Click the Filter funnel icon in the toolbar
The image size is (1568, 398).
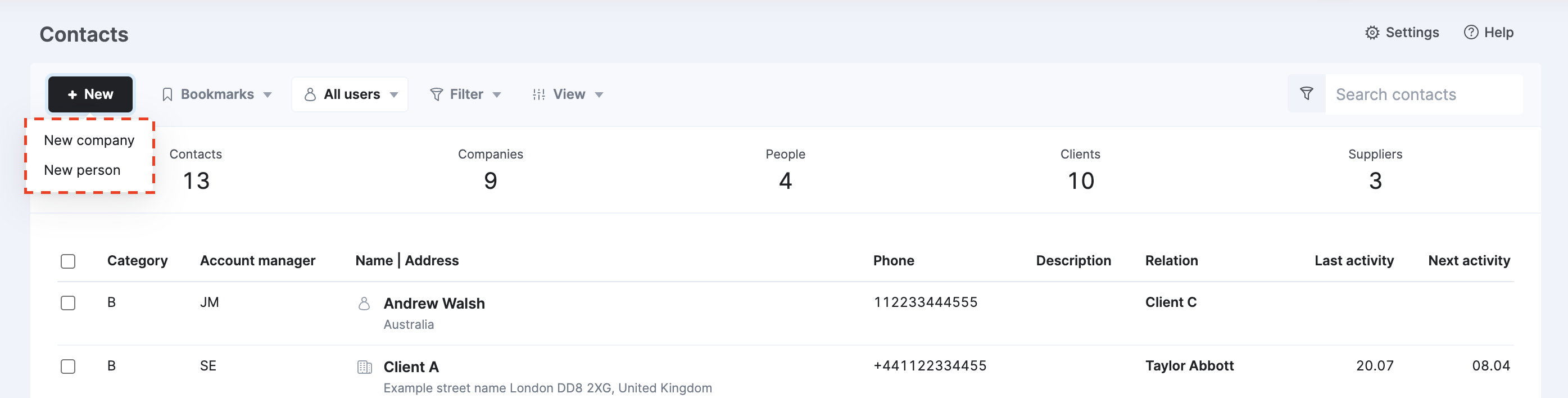[x=437, y=94]
